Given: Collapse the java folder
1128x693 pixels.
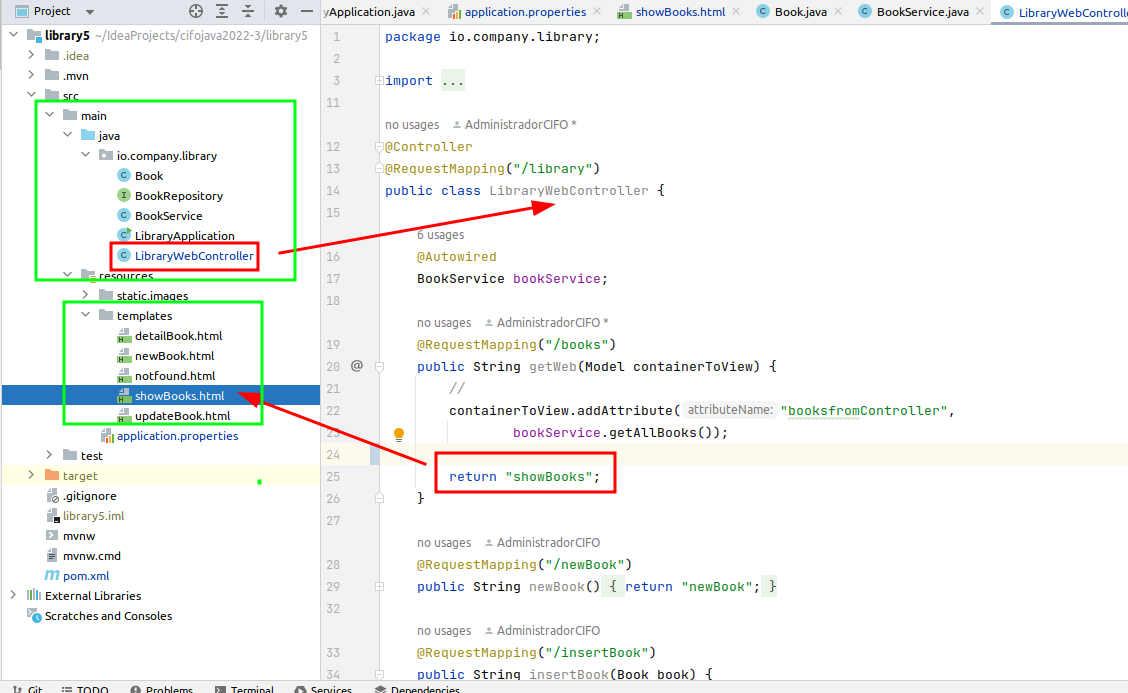Looking at the screenshot, I should (x=68, y=135).
